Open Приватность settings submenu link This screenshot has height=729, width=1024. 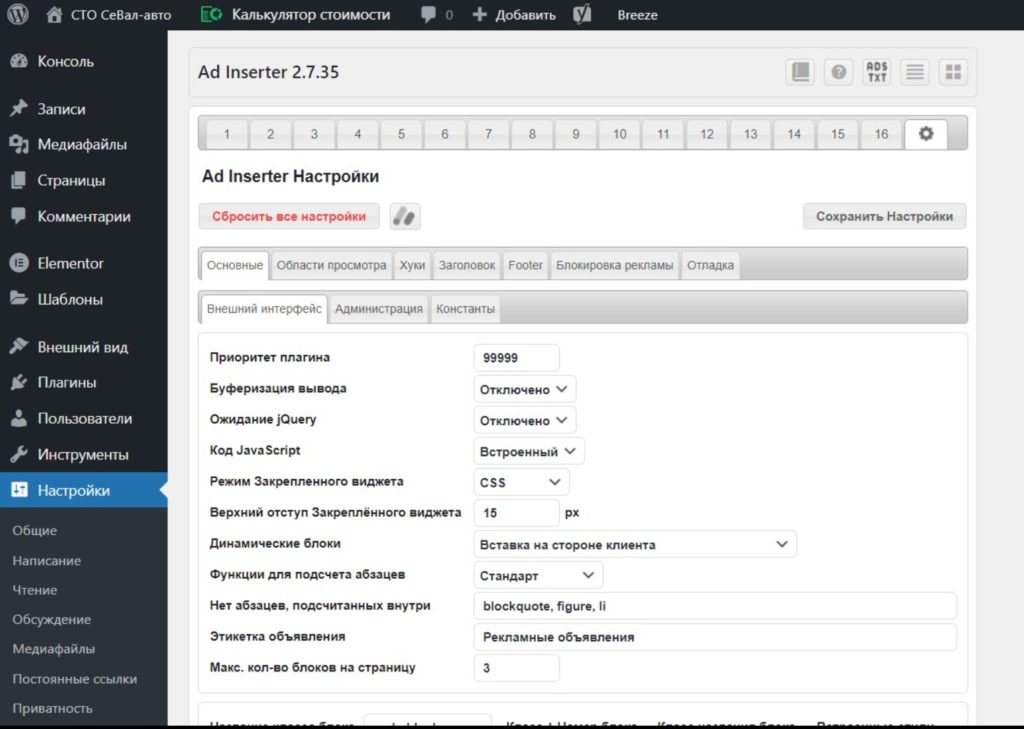[x=52, y=708]
